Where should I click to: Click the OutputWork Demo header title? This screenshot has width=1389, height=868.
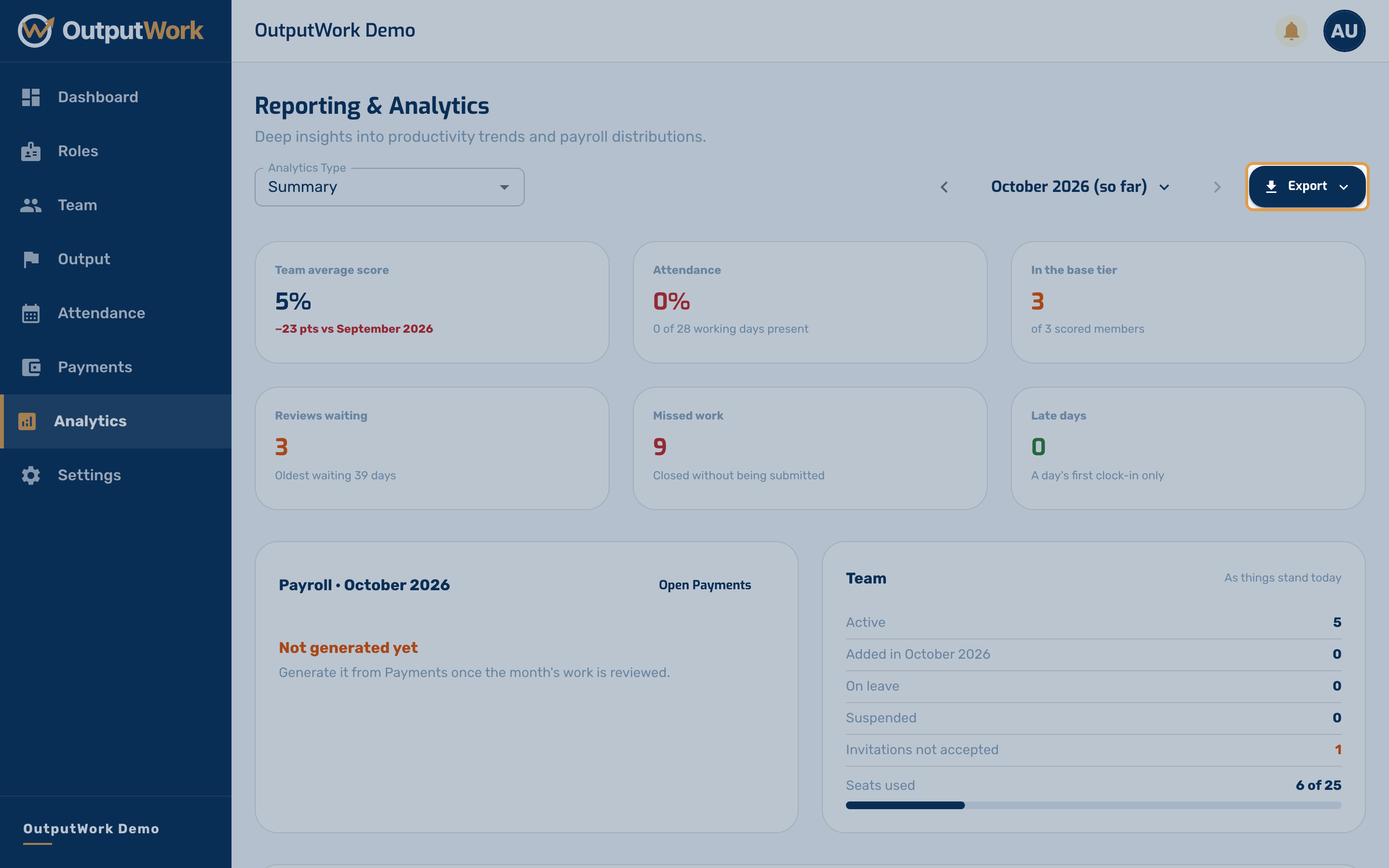pos(335,30)
